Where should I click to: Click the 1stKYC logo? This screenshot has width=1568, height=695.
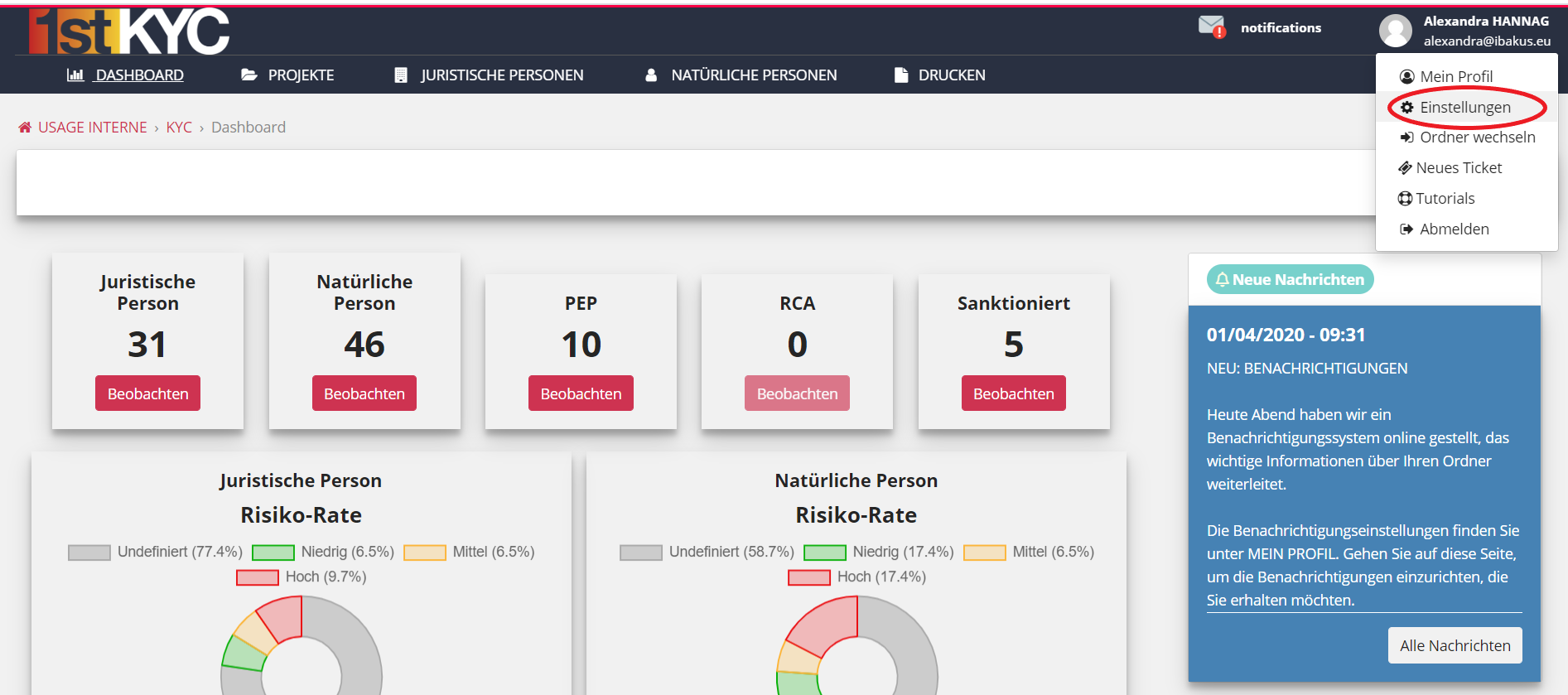click(x=129, y=31)
